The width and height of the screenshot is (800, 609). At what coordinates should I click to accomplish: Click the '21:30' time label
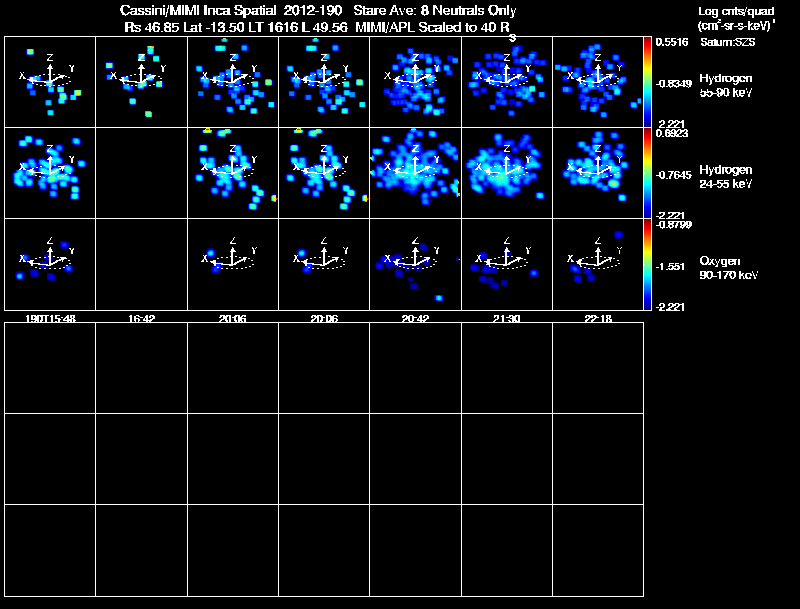click(x=507, y=318)
